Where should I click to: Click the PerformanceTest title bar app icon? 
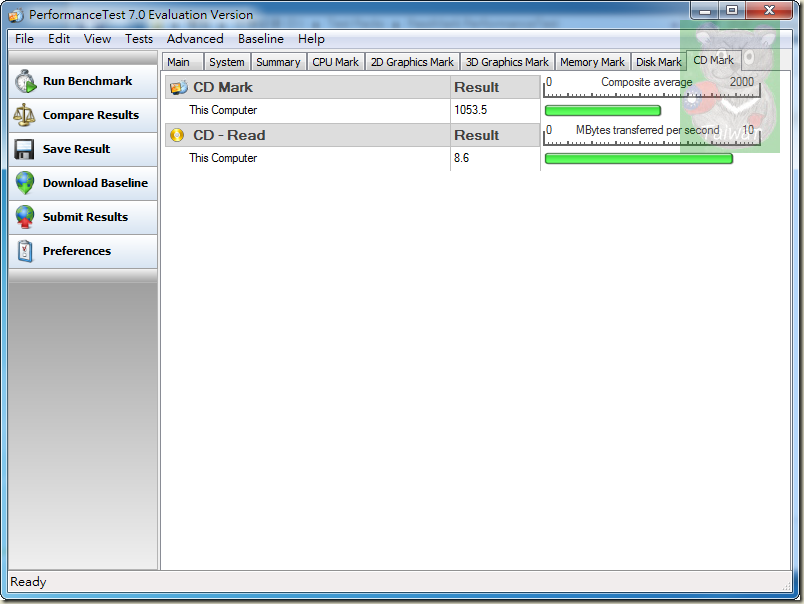(16, 15)
